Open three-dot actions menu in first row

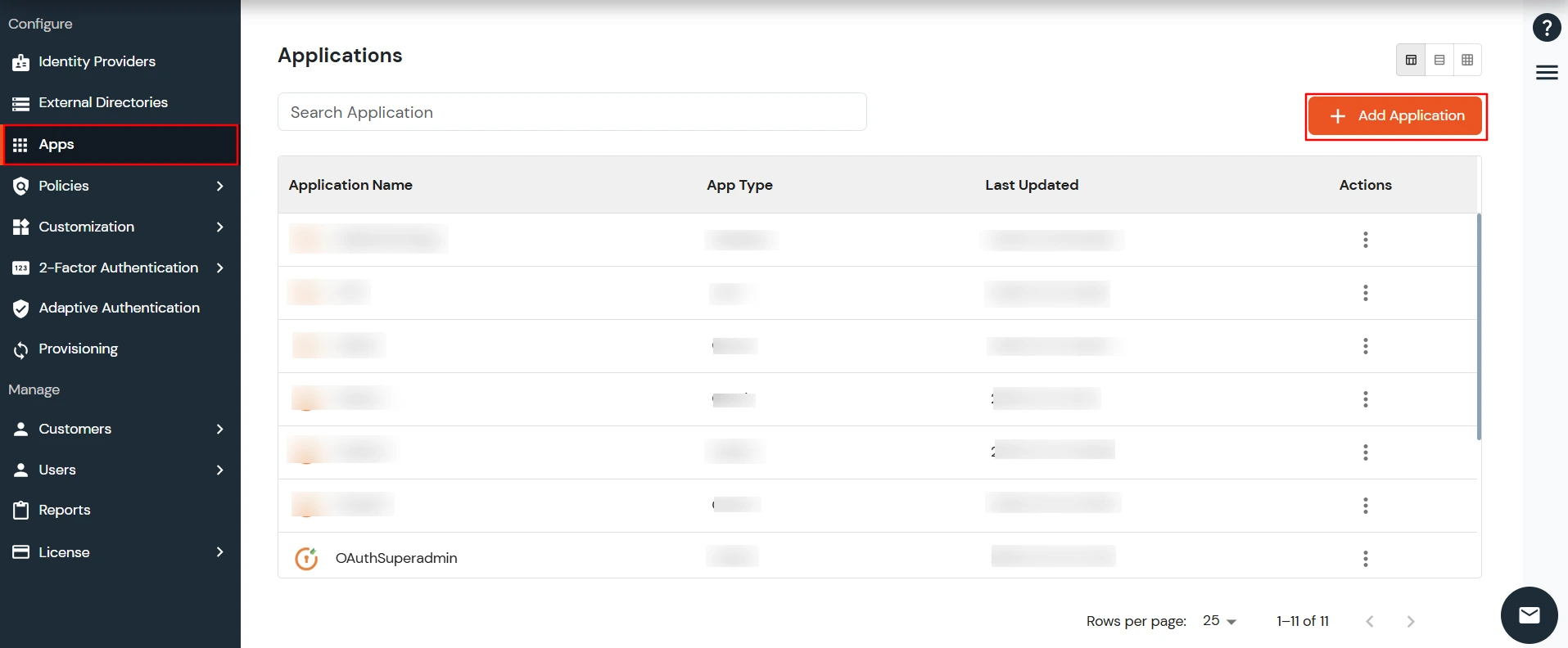(1365, 240)
